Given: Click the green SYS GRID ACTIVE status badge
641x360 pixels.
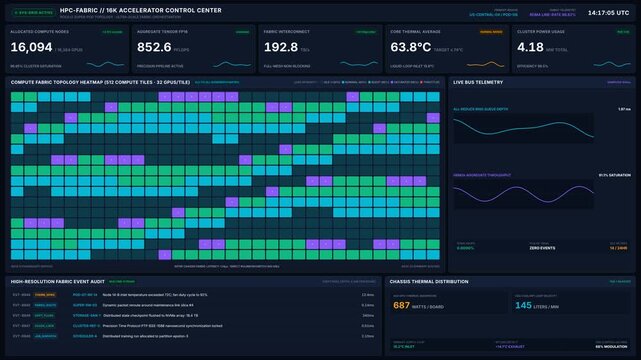Looking at the screenshot, I should tap(33, 13).
